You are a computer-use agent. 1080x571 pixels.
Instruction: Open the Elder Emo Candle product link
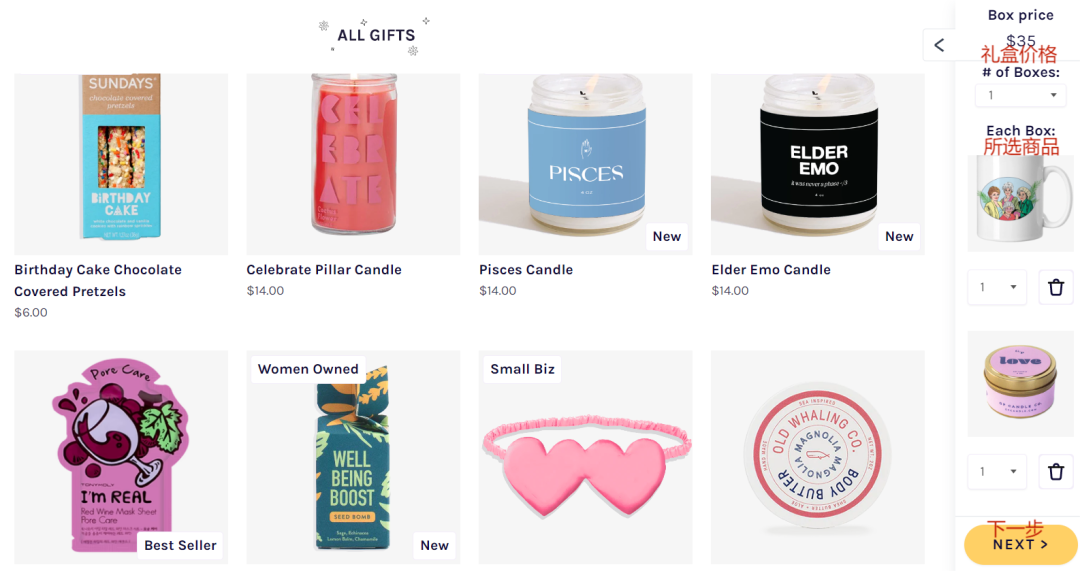[x=771, y=269]
